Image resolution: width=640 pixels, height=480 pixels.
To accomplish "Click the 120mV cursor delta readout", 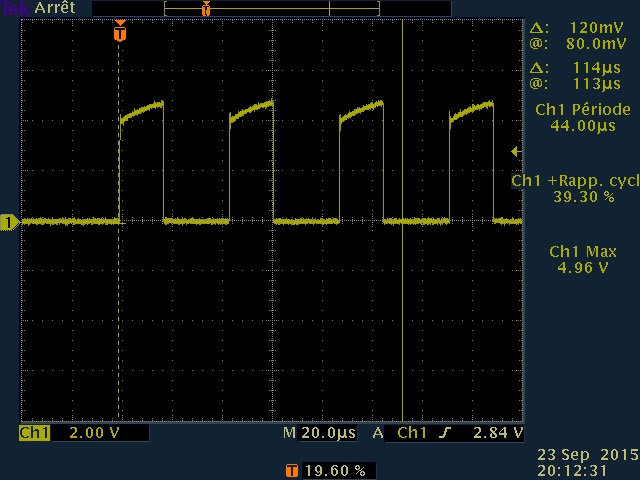I will click(x=596, y=28).
